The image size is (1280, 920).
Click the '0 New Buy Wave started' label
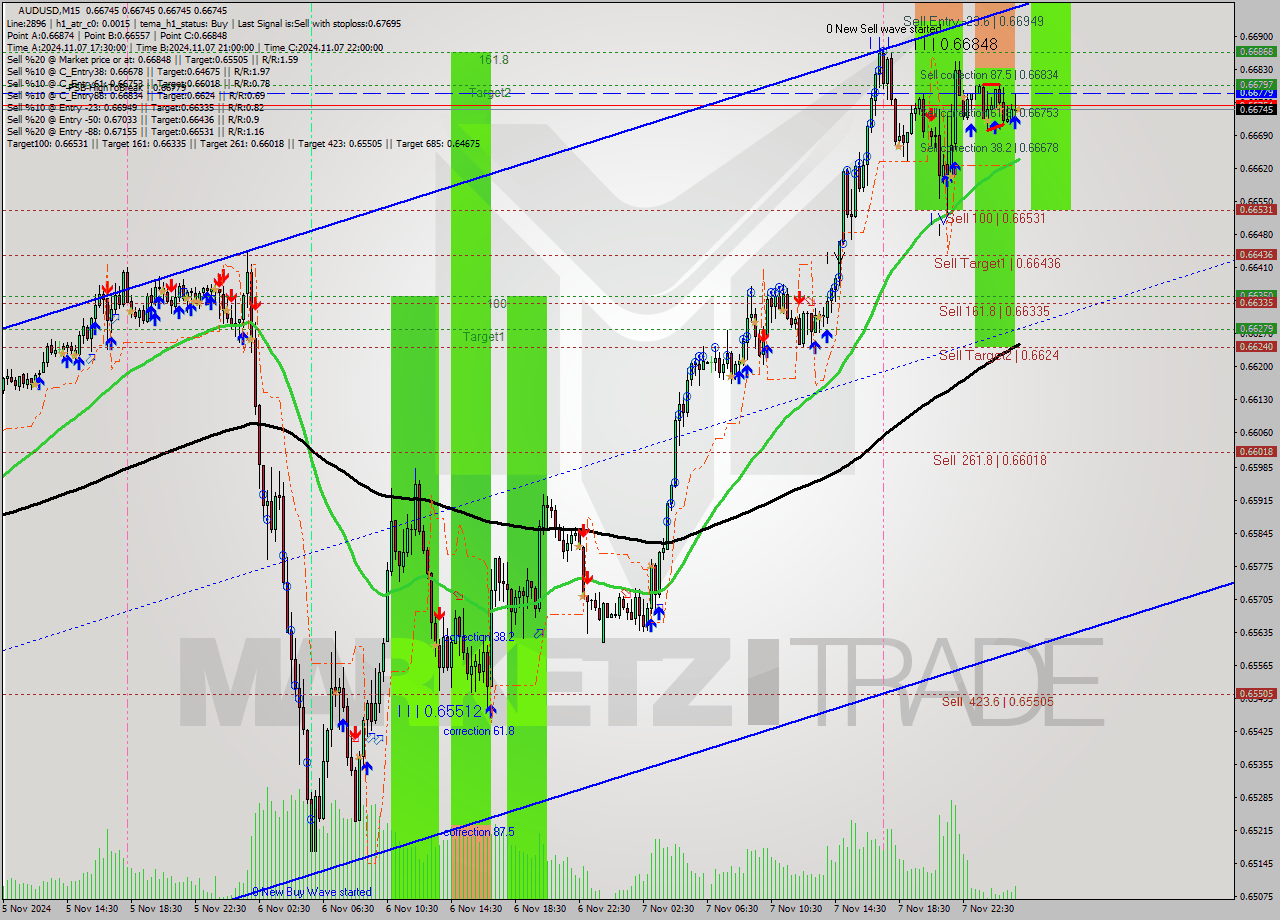311,892
